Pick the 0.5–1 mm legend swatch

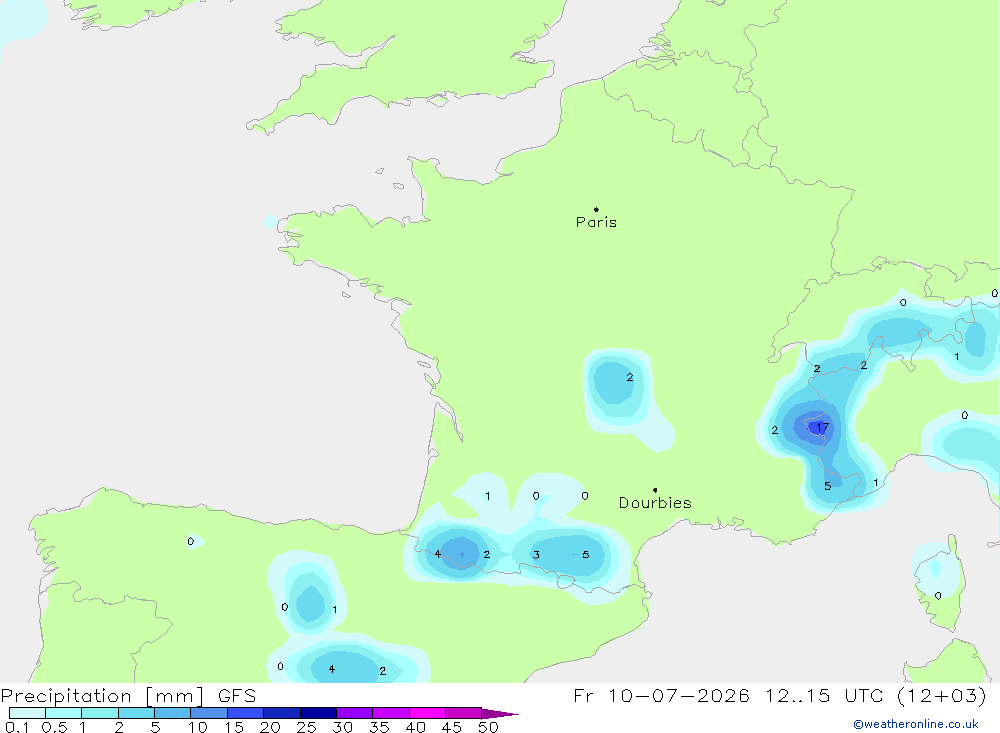(x=64, y=713)
